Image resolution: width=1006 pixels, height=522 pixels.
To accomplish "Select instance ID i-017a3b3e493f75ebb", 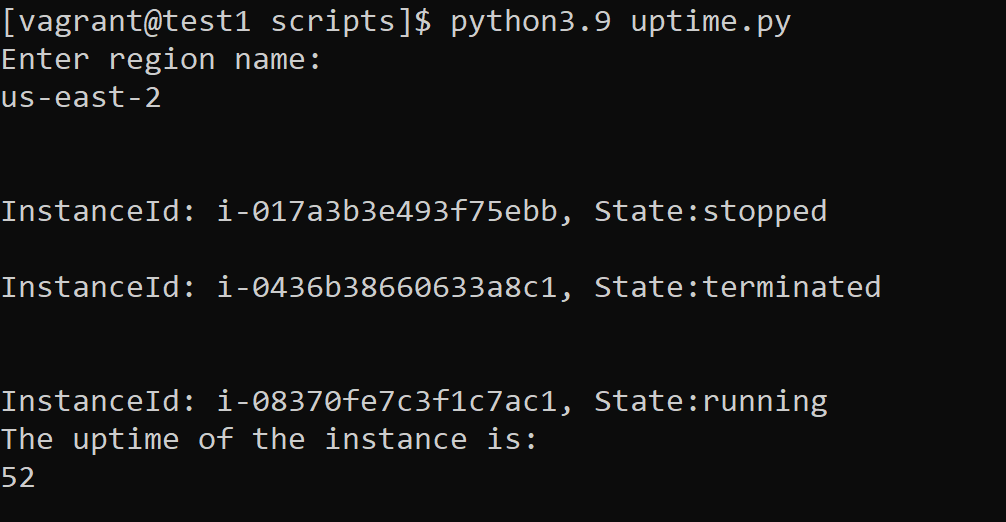I will coord(387,212).
